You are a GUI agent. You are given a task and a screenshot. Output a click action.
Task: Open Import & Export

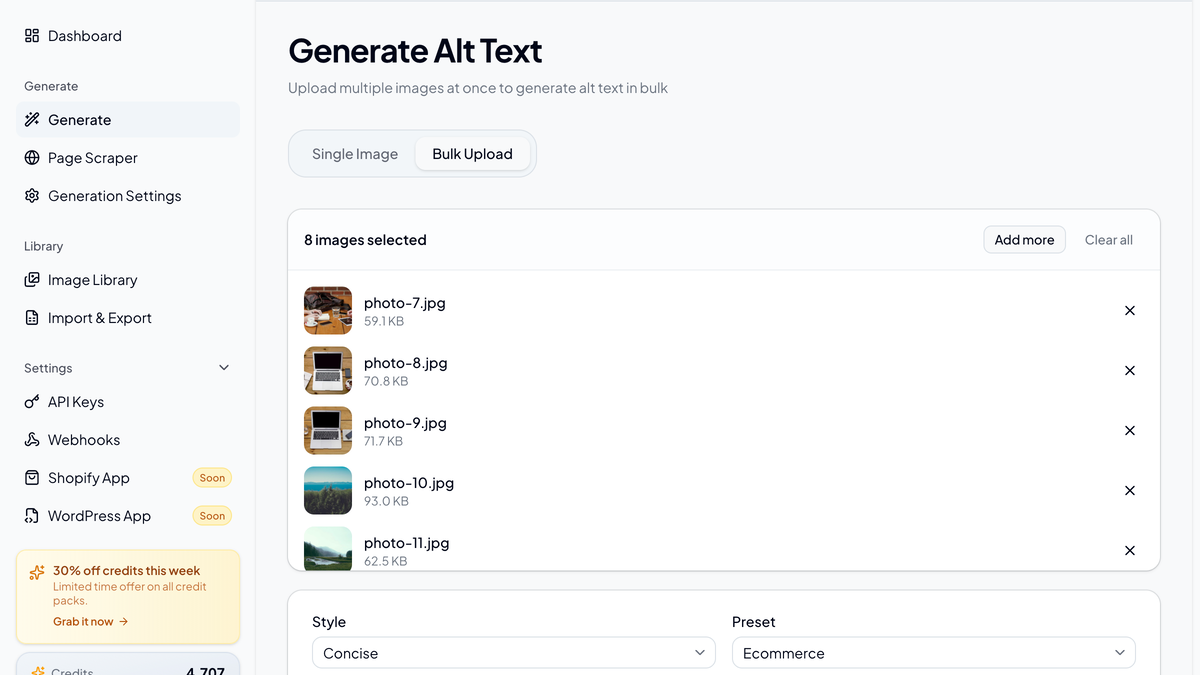128,318
